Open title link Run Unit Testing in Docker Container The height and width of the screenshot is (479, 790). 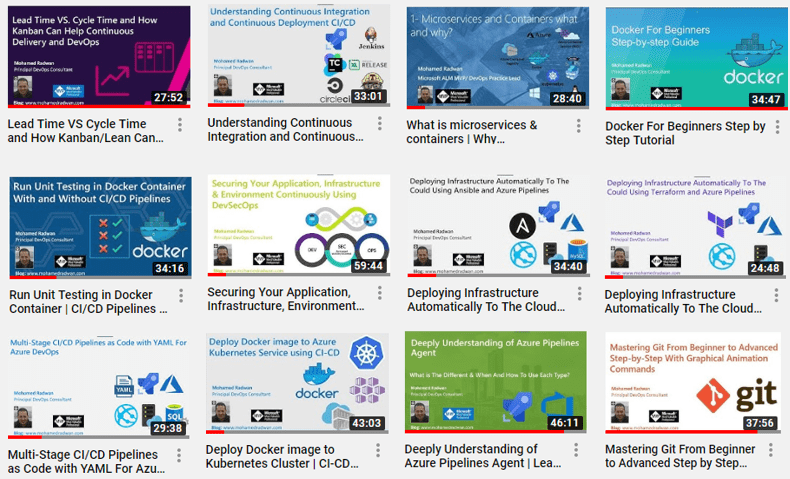tap(88, 302)
